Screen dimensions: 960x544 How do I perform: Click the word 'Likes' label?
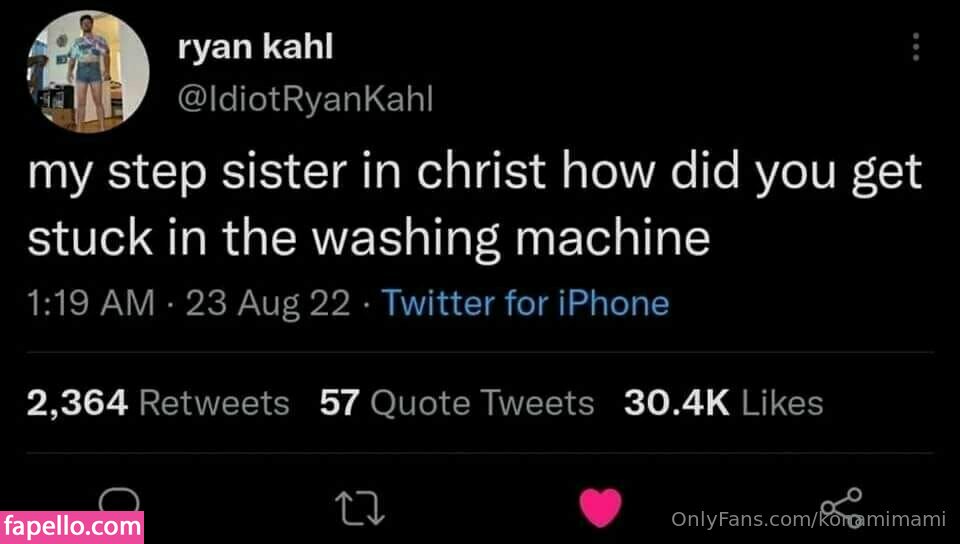coord(784,403)
